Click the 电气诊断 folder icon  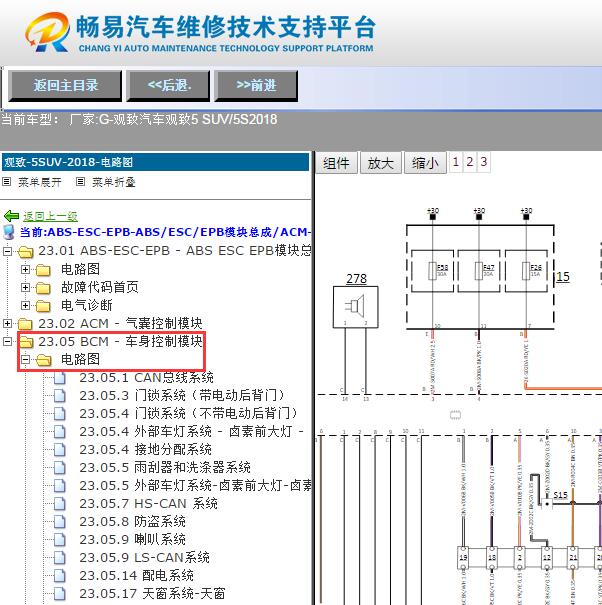coord(43,306)
